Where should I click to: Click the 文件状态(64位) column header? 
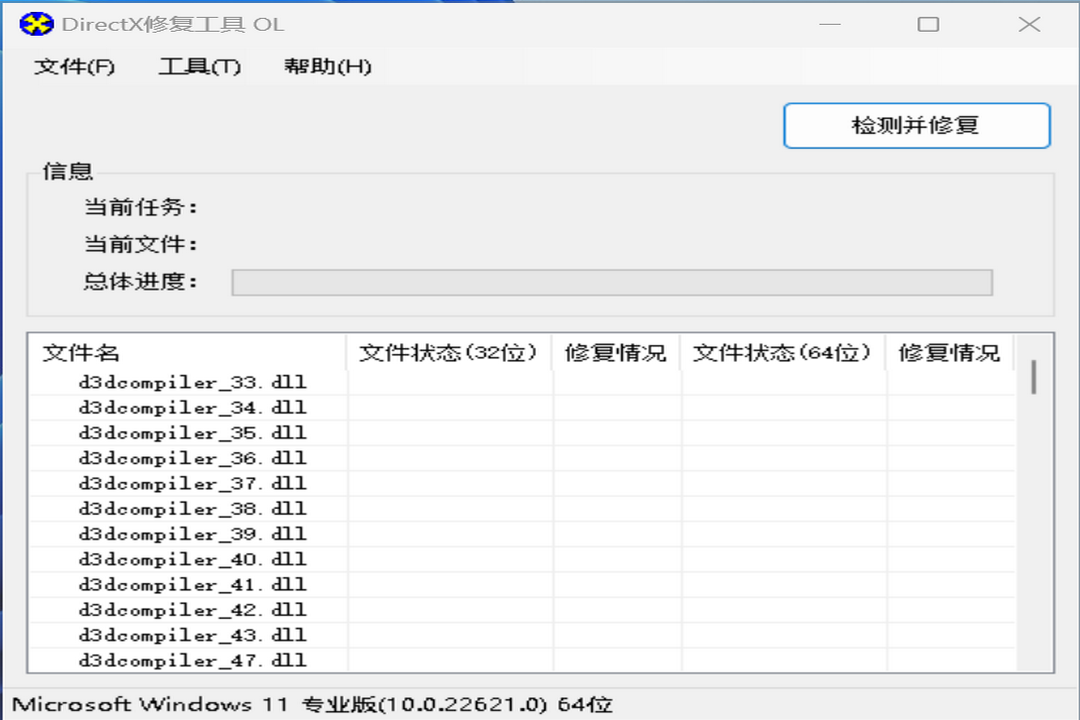click(783, 353)
